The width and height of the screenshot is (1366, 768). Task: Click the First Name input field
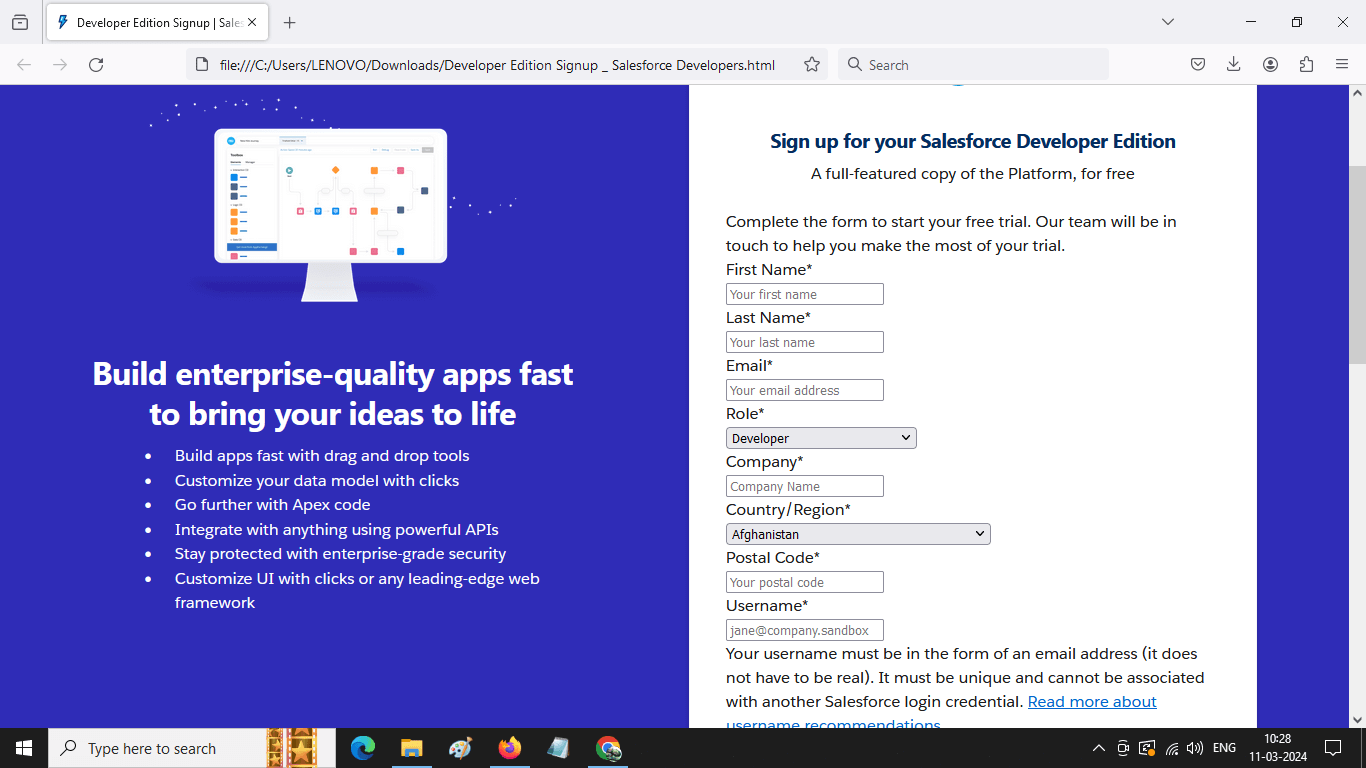pos(804,293)
